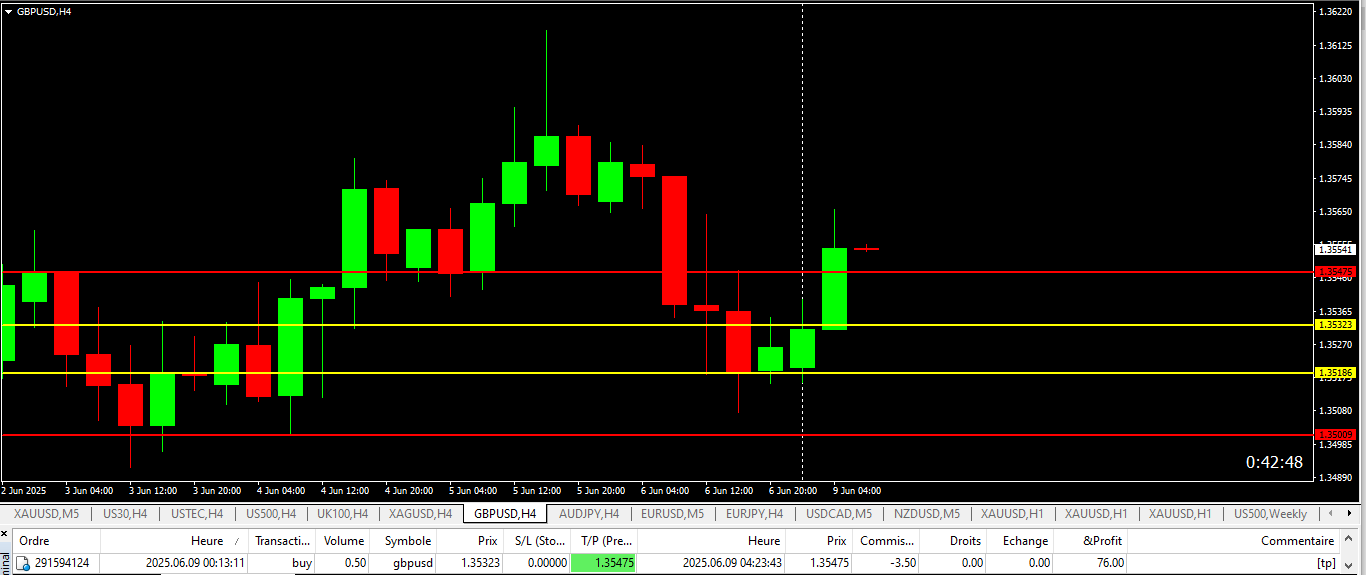Click the order icon beside 291594124
The height and width of the screenshot is (575, 1366).
(x=23, y=563)
